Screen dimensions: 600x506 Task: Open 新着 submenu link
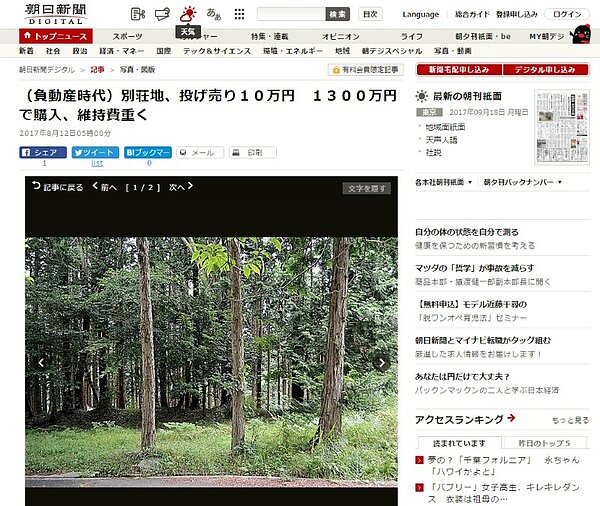[x=26, y=51]
